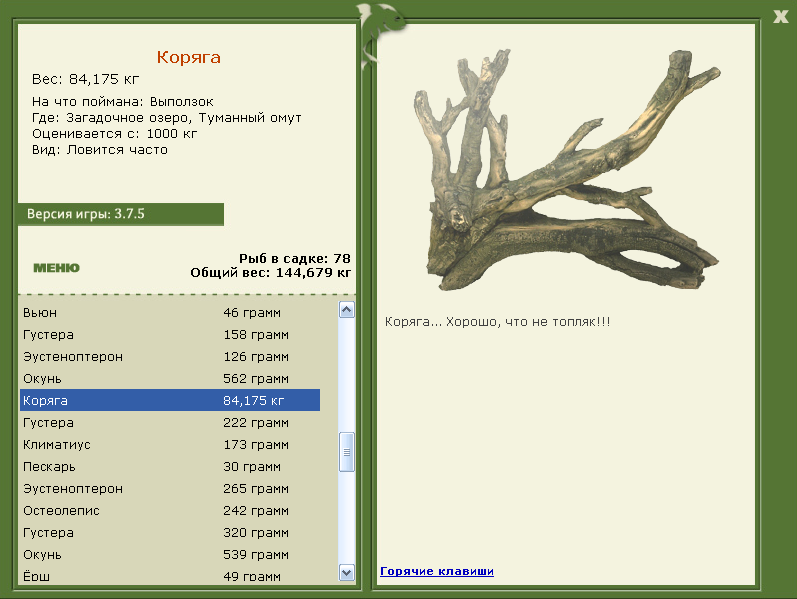797x599 pixels.
Task: Select Эустеноптерон 265 грамм entry
Action: pos(170,489)
